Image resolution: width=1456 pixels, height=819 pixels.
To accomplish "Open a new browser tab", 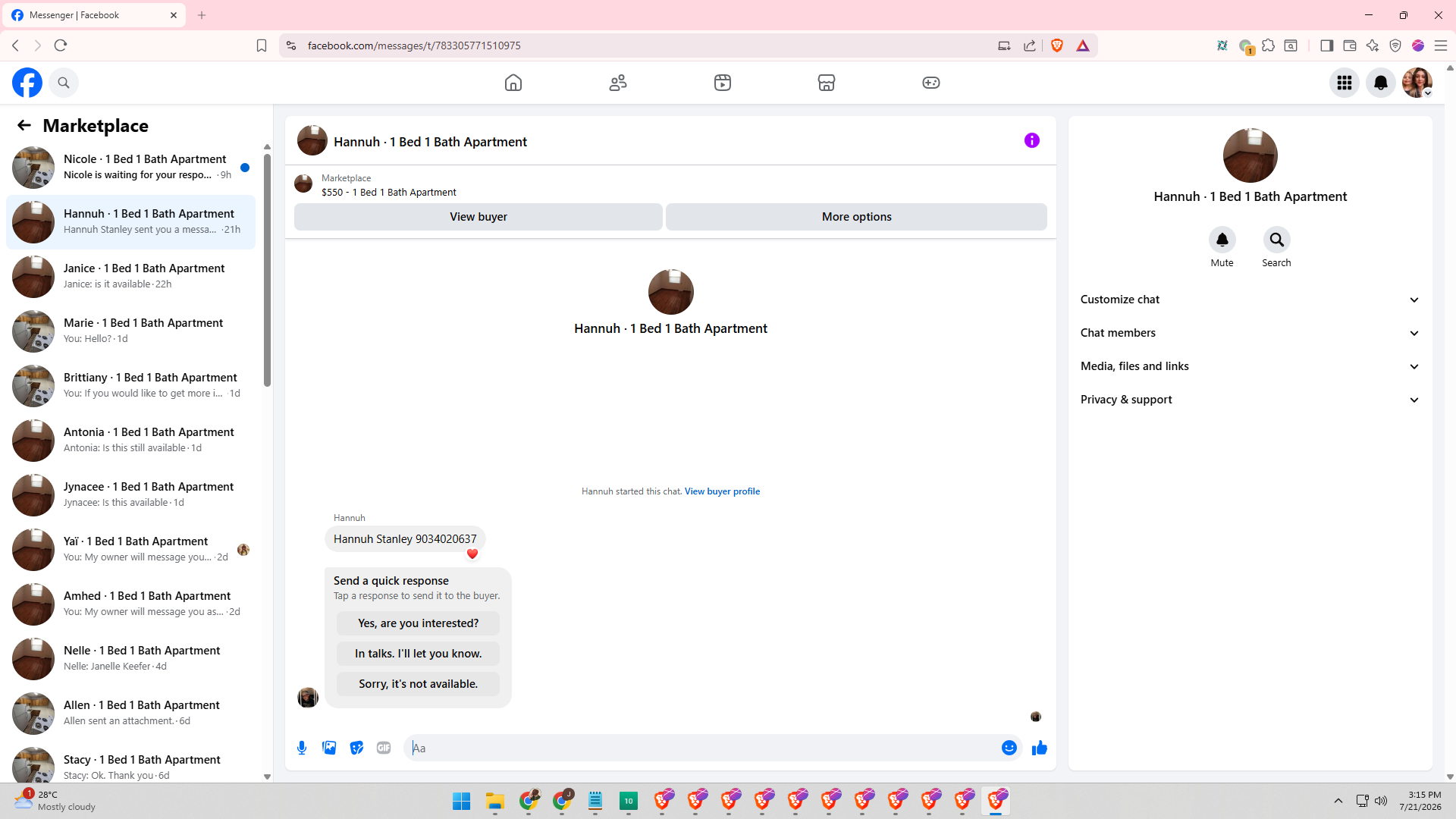I will point(202,15).
